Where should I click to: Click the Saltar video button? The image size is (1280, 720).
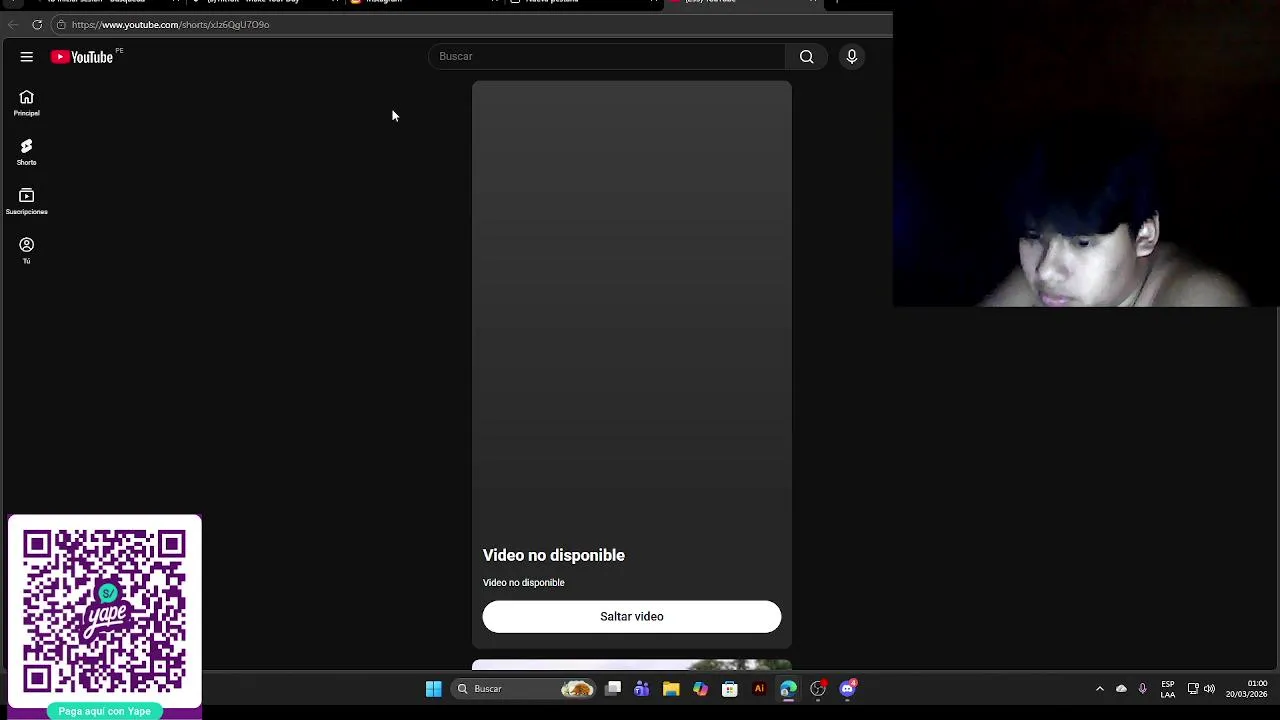pyautogui.click(x=632, y=617)
